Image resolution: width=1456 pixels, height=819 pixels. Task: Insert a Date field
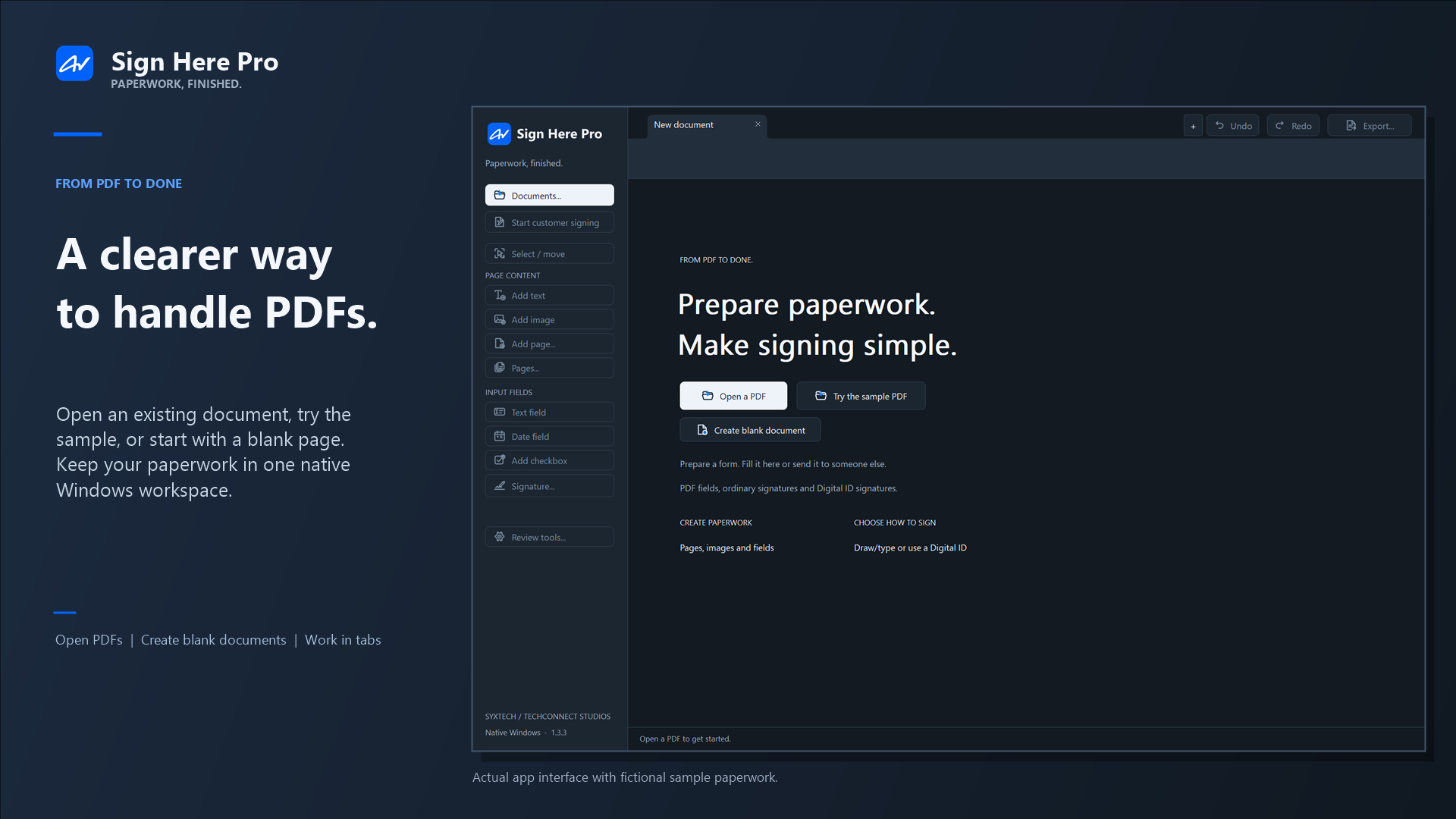click(549, 436)
